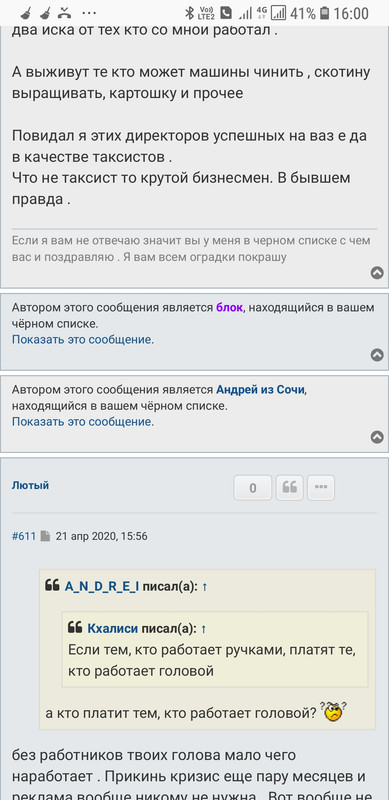The width and height of the screenshot is (389, 800).
Task: Open A_N_D_R_E_I quoted author profile
Action: click(102, 587)
